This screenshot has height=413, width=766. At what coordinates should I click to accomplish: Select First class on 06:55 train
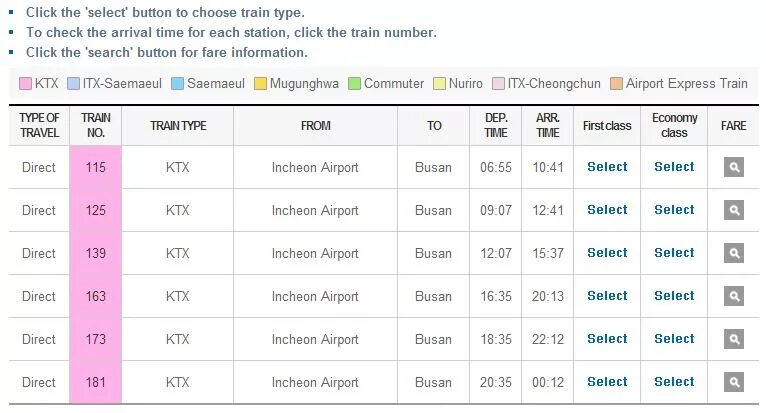pos(607,167)
